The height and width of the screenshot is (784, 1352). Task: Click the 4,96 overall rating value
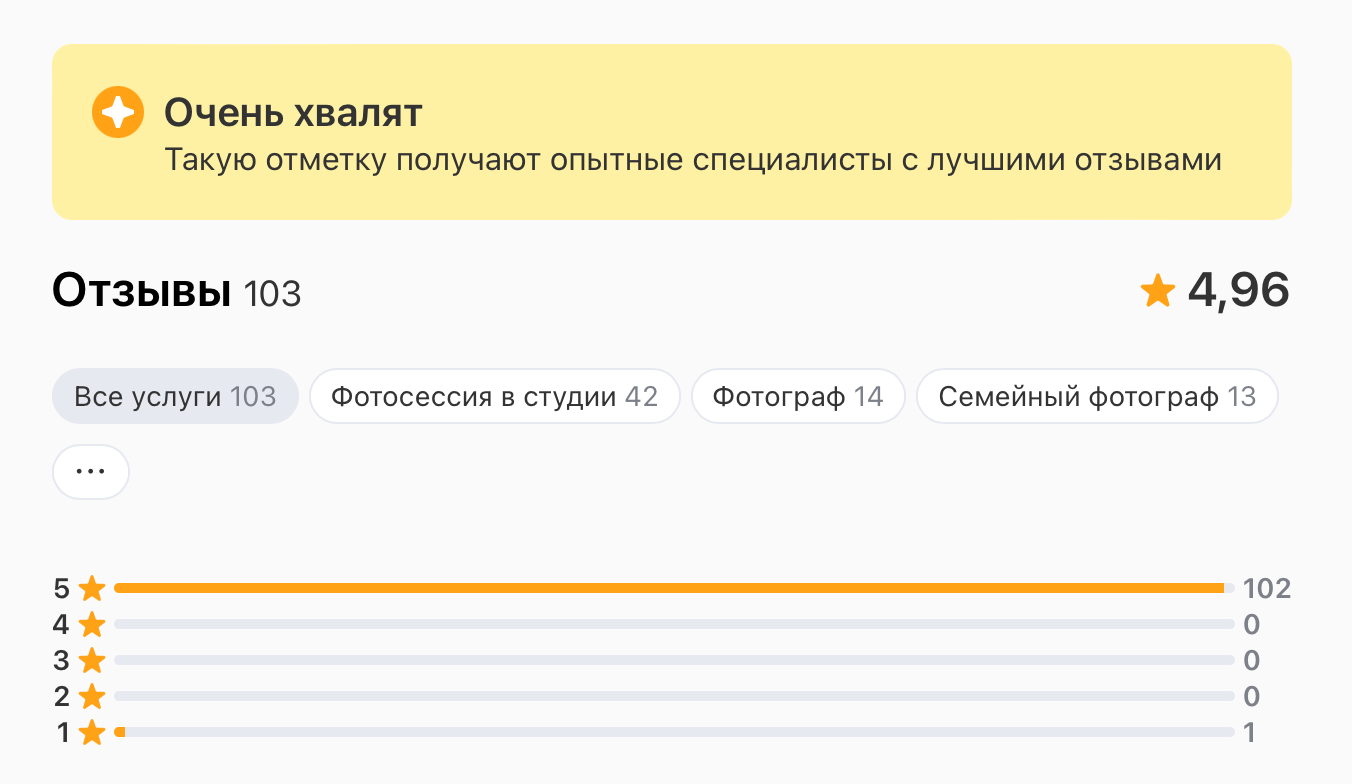1238,291
